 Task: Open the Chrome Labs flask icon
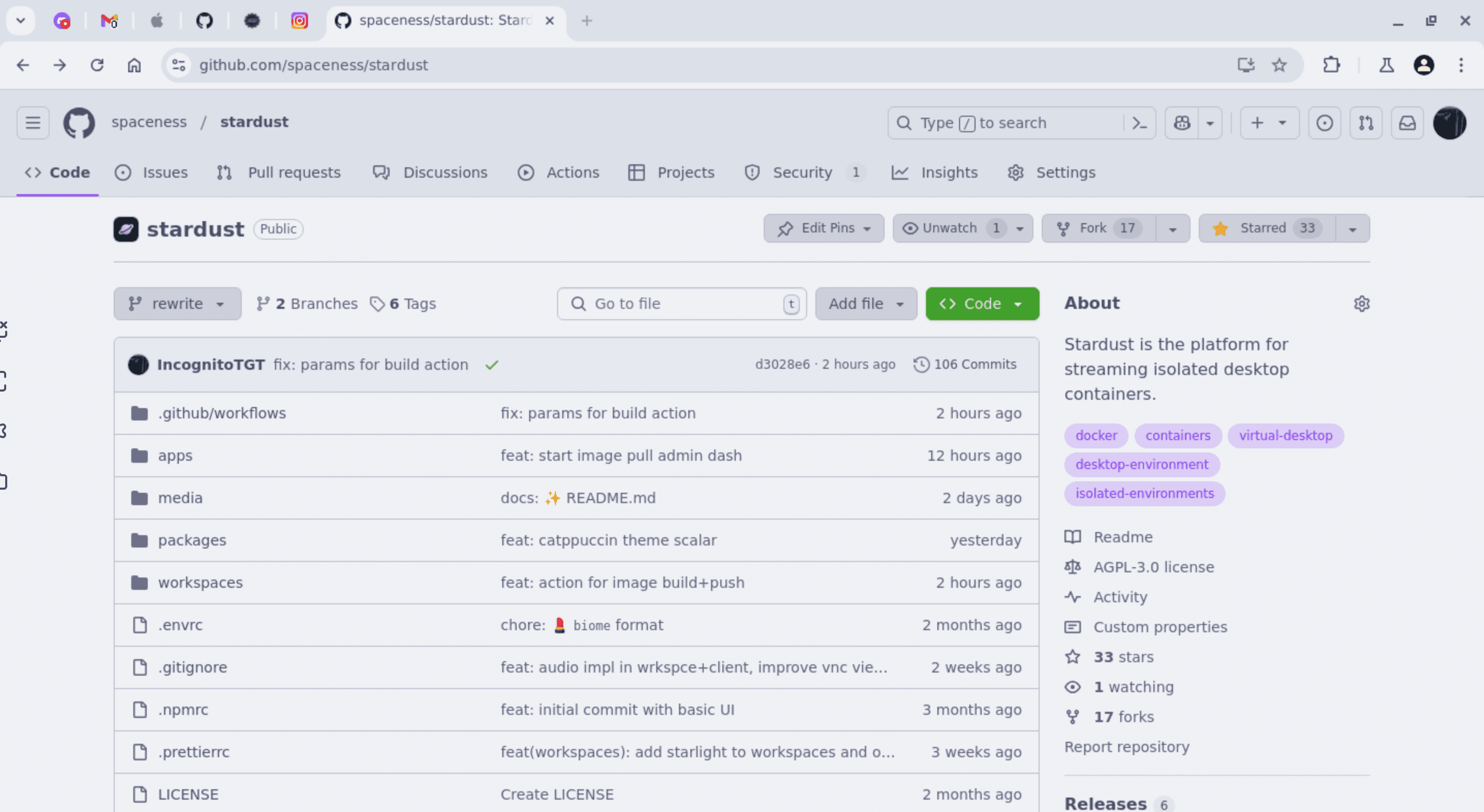tap(1386, 65)
